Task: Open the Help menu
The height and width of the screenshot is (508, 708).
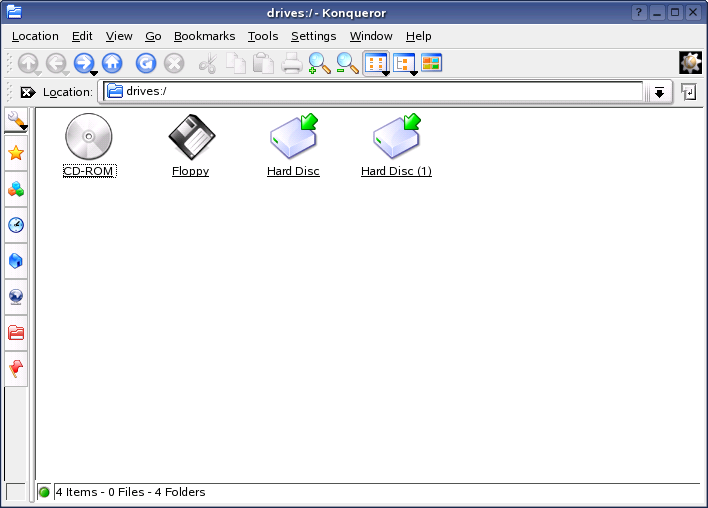Action: pos(419,36)
